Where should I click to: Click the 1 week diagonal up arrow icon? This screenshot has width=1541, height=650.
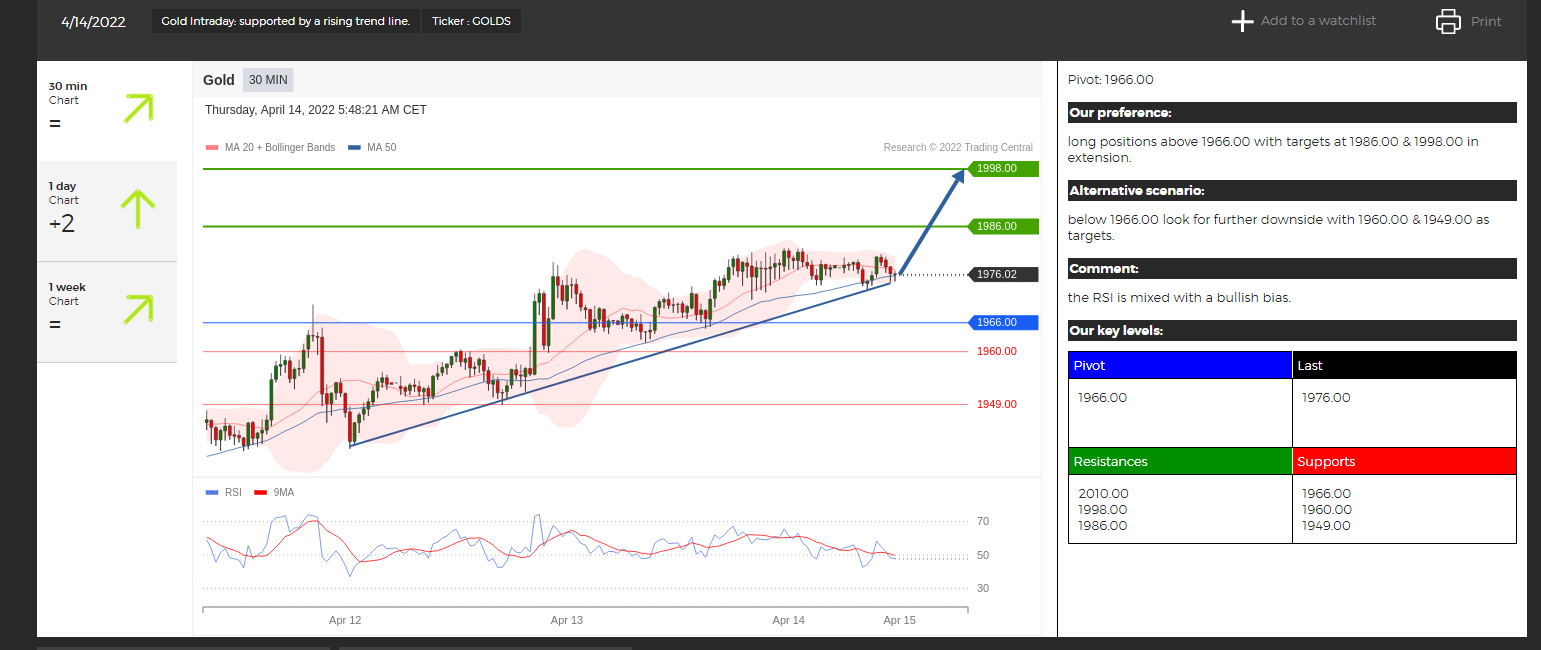click(x=138, y=309)
